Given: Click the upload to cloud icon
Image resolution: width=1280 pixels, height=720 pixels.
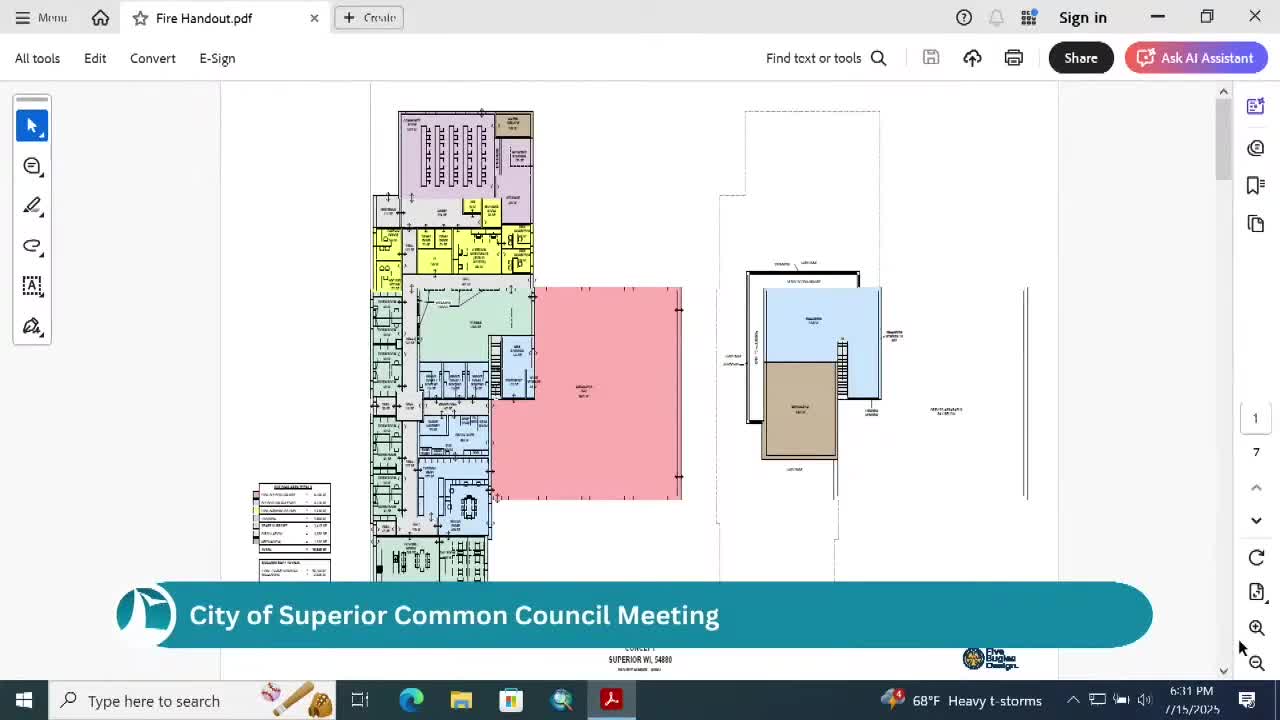Looking at the screenshot, I should point(972,58).
